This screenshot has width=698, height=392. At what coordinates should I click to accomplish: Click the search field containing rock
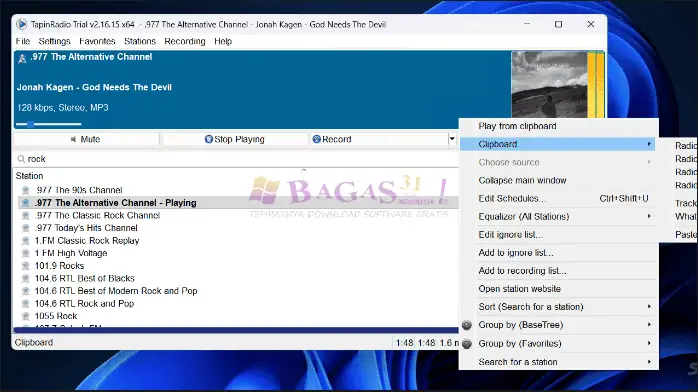pos(236,159)
